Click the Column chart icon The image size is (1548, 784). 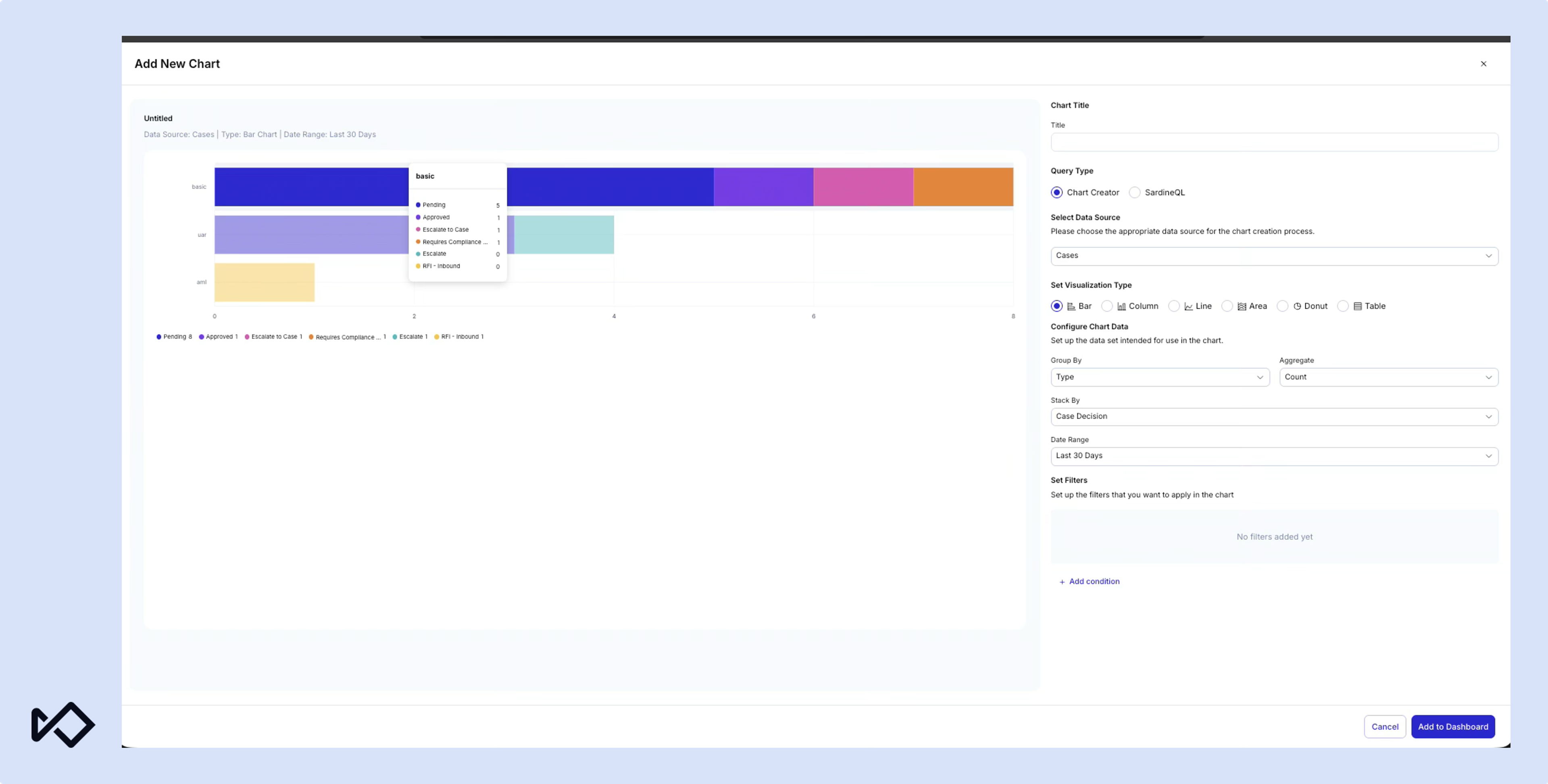coord(1121,306)
